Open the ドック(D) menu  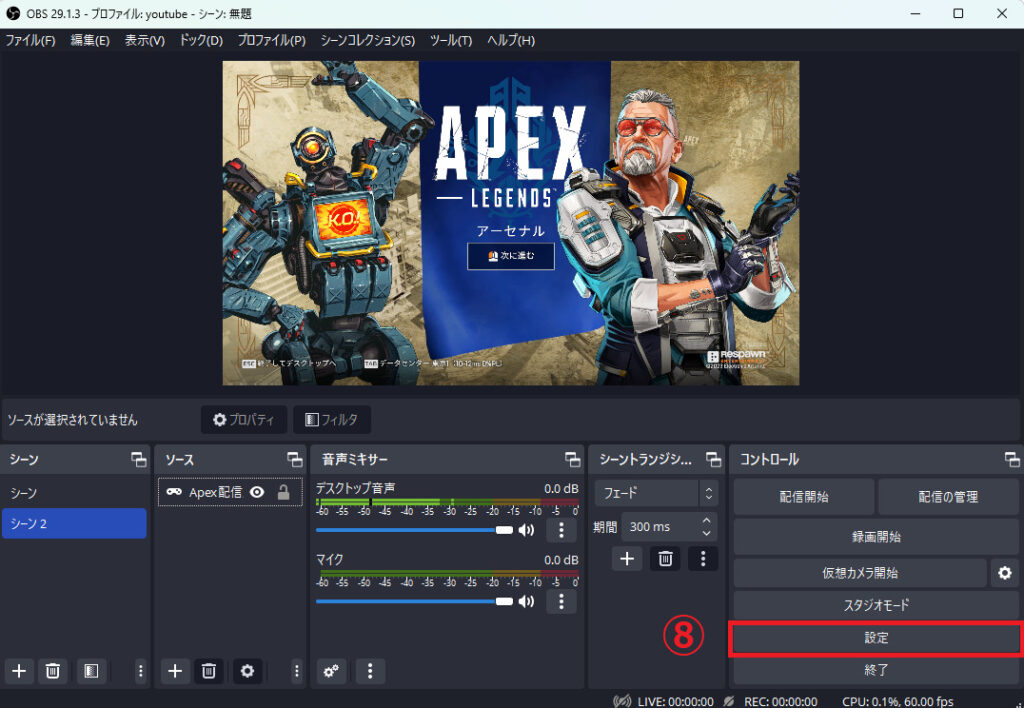[201, 40]
